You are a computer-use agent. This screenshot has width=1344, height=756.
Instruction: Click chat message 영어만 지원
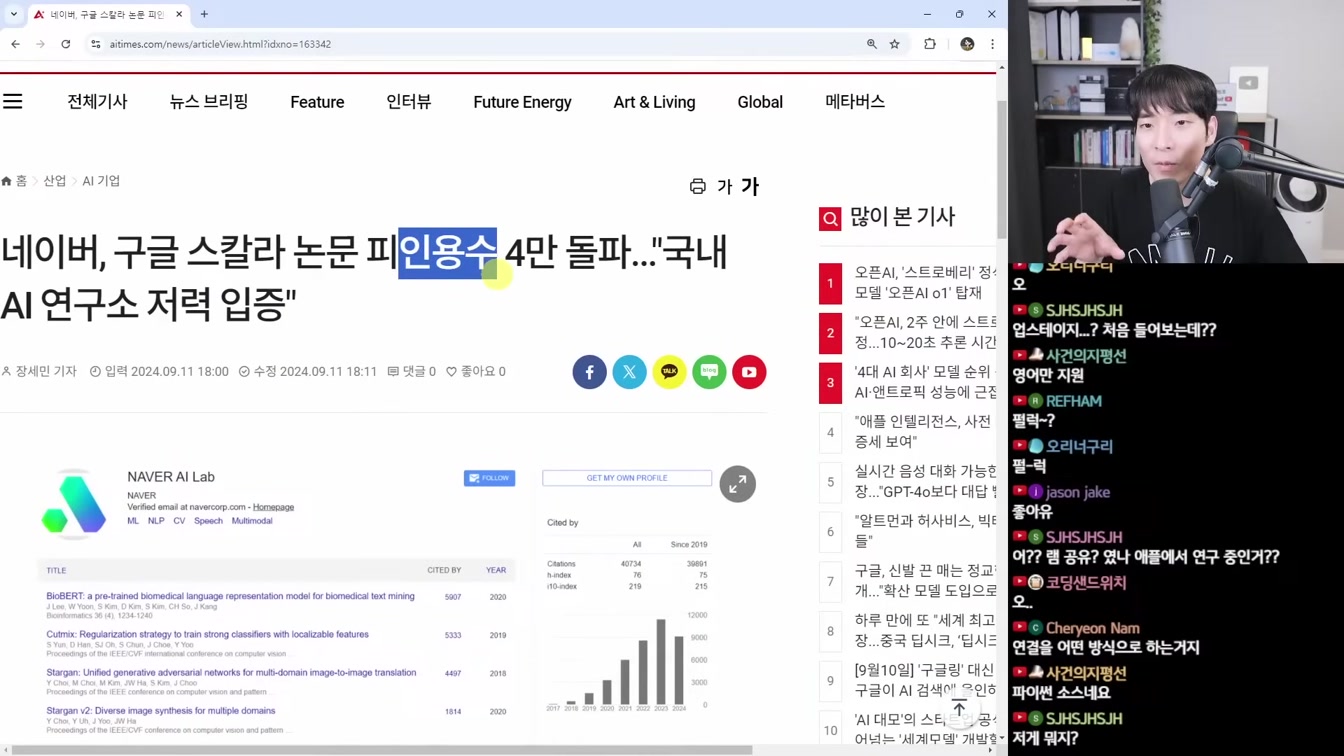coord(1048,375)
